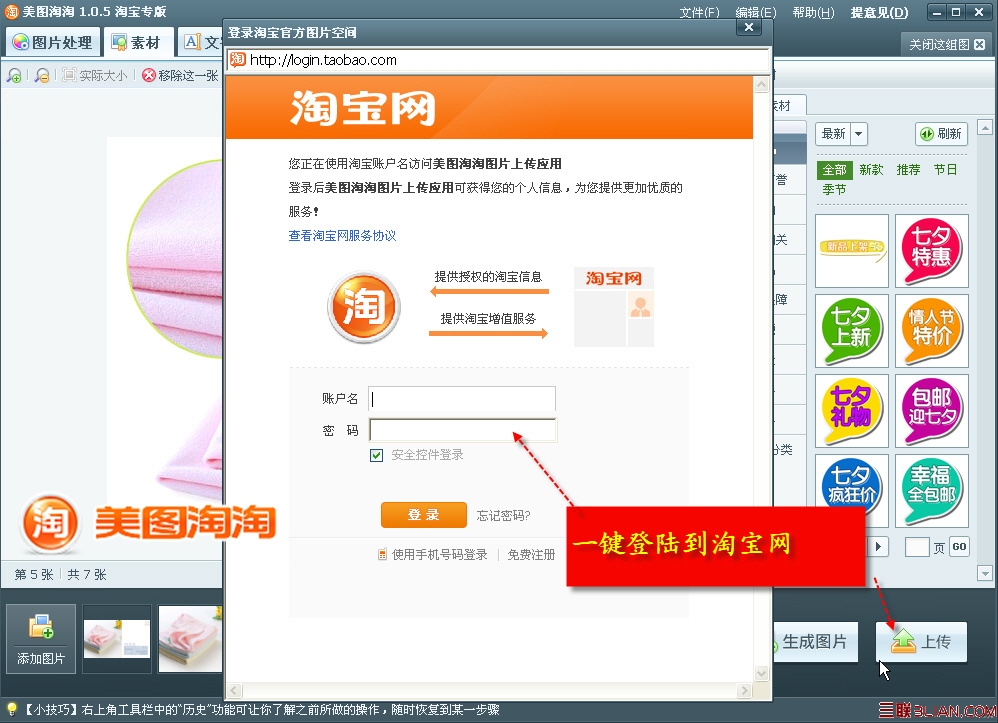Open the 文件(F) menu

[x=699, y=12]
